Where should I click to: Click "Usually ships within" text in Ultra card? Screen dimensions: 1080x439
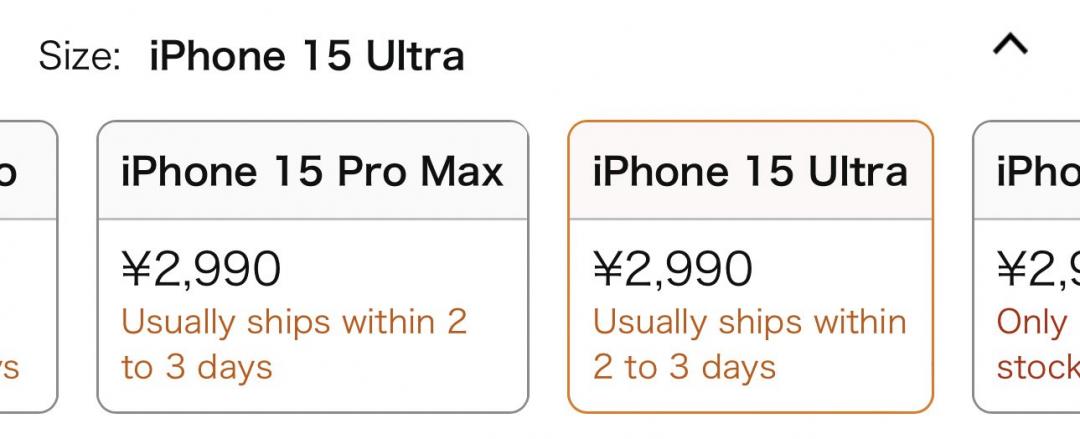pyautogui.click(x=750, y=322)
